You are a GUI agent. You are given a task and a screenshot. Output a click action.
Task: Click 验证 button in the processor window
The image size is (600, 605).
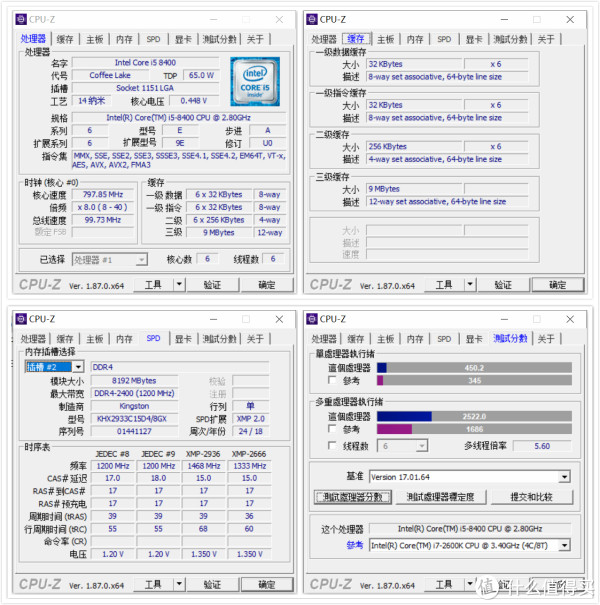click(212, 285)
